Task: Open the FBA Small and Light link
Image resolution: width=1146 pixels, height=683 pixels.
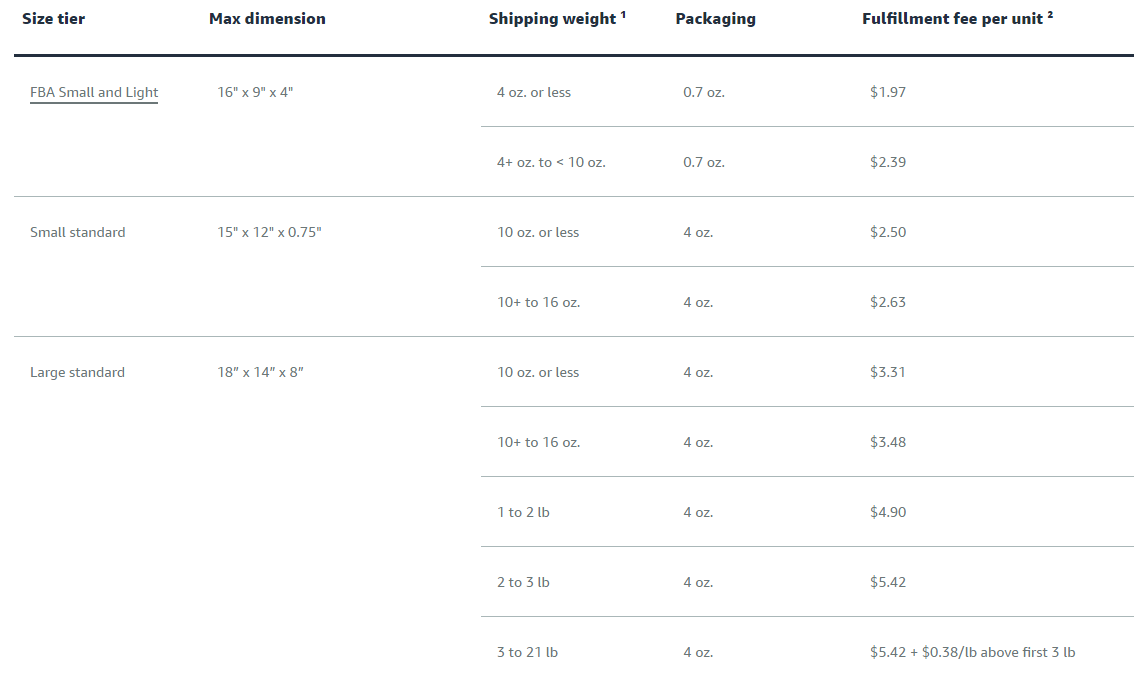Action: [x=94, y=92]
